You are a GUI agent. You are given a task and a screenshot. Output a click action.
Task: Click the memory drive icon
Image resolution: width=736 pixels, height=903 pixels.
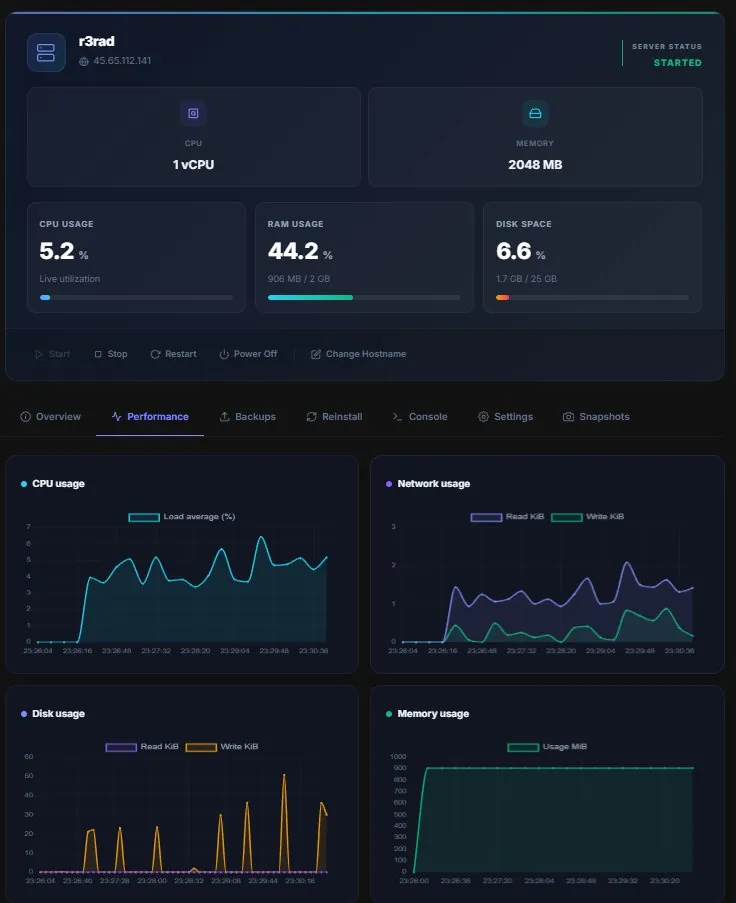click(535, 113)
